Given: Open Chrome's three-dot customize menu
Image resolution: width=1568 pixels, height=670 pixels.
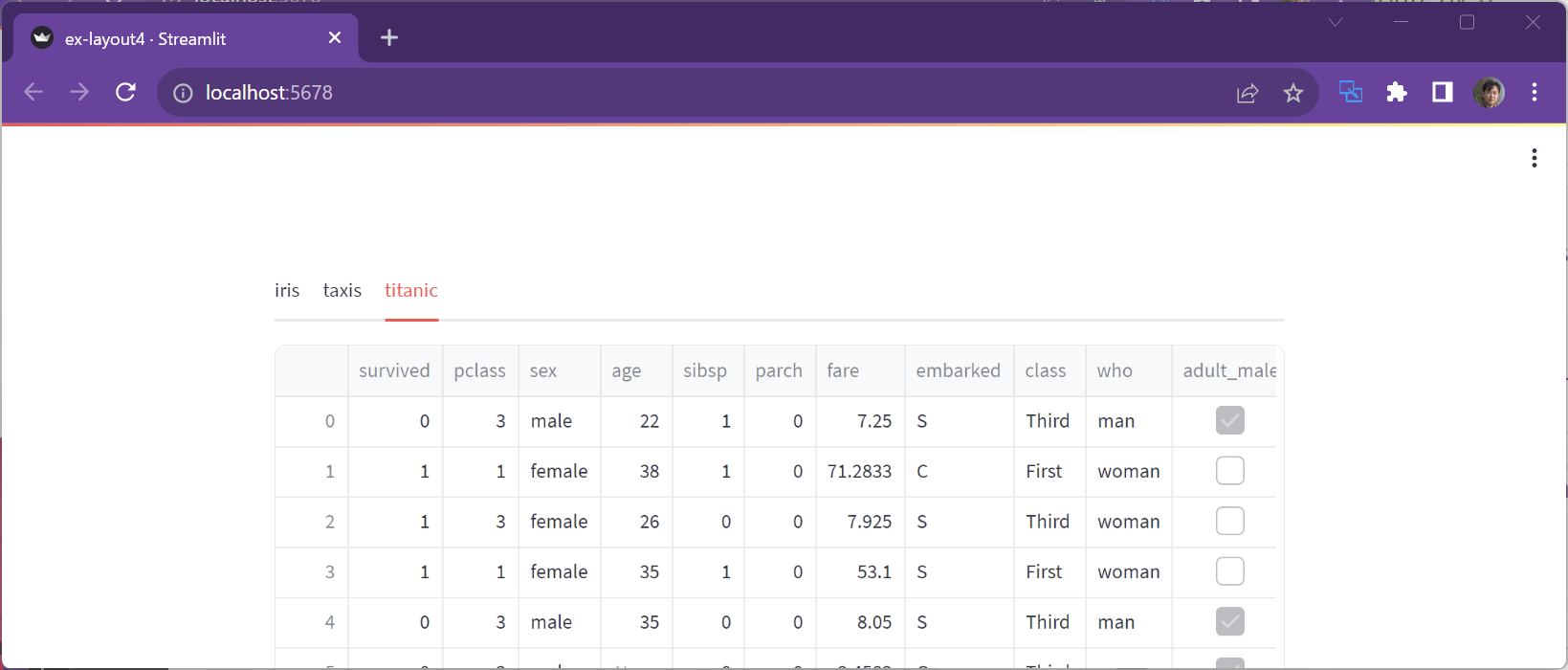Looking at the screenshot, I should (x=1535, y=92).
